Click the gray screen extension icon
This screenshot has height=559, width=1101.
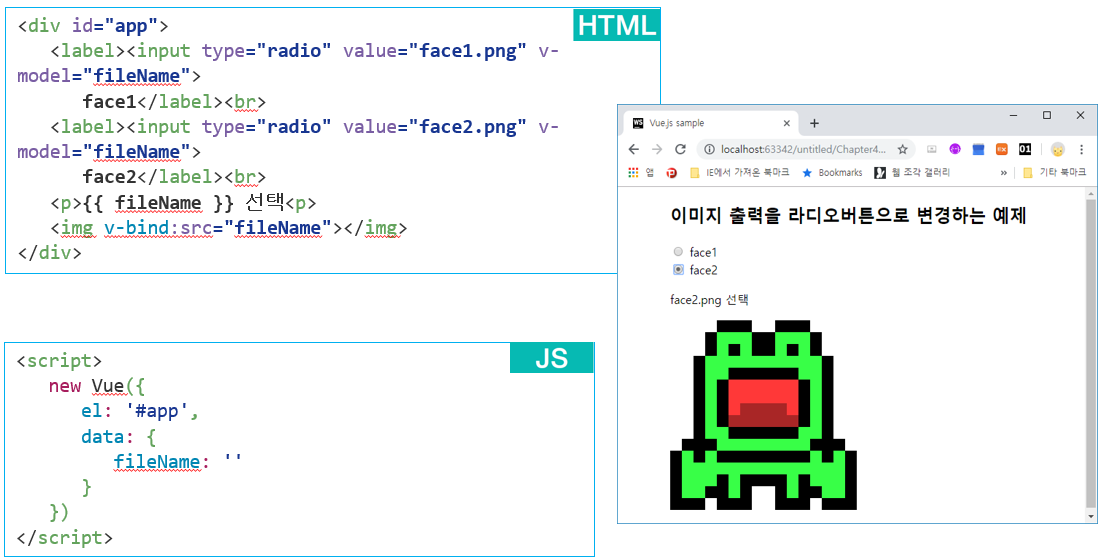[x=932, y=149]
